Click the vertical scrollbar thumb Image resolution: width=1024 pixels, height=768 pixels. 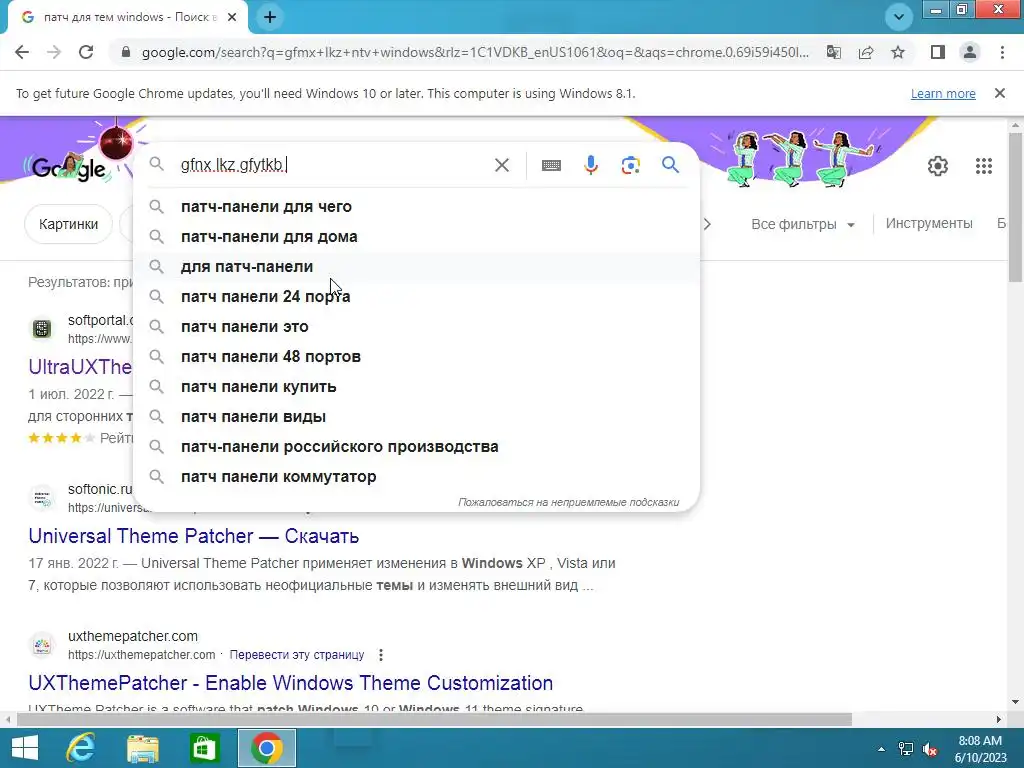(1015, 206)
